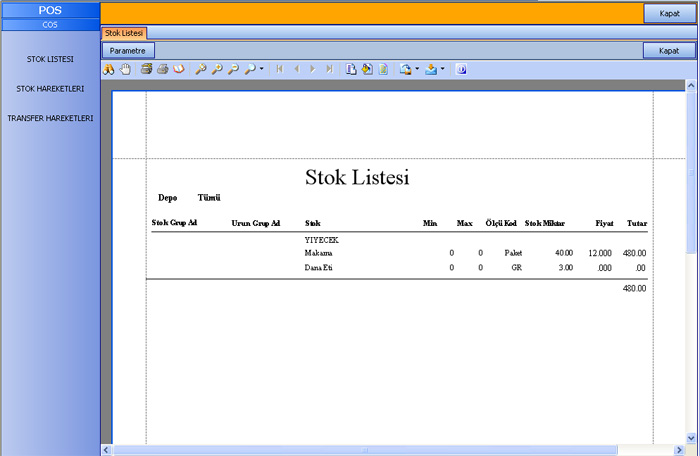
Task: Click the Makarna stock row name
Action: 318,253
